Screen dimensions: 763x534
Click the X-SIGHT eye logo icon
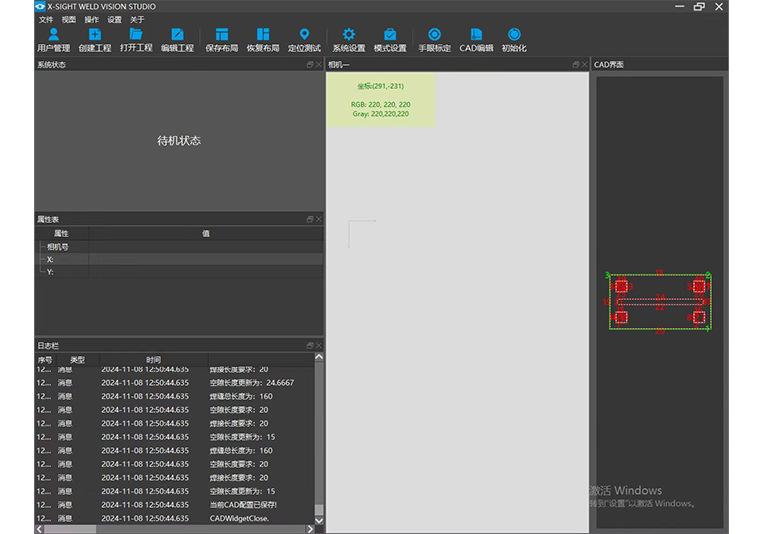40,6
